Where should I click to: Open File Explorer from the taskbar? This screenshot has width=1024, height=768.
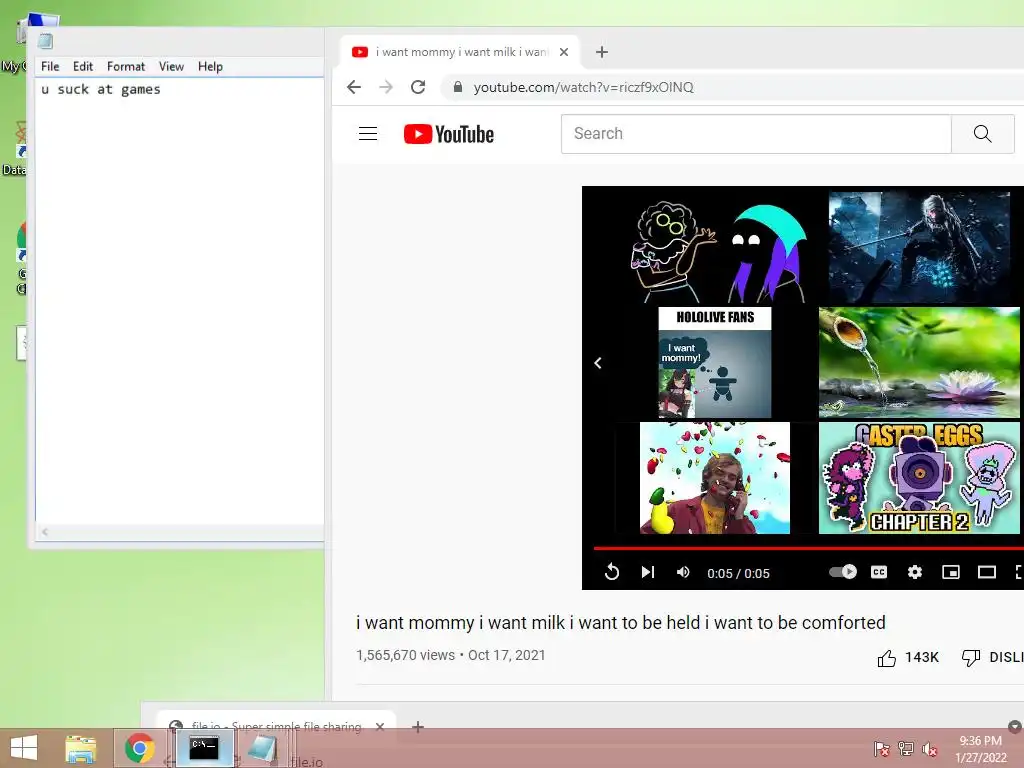(81, 748)
